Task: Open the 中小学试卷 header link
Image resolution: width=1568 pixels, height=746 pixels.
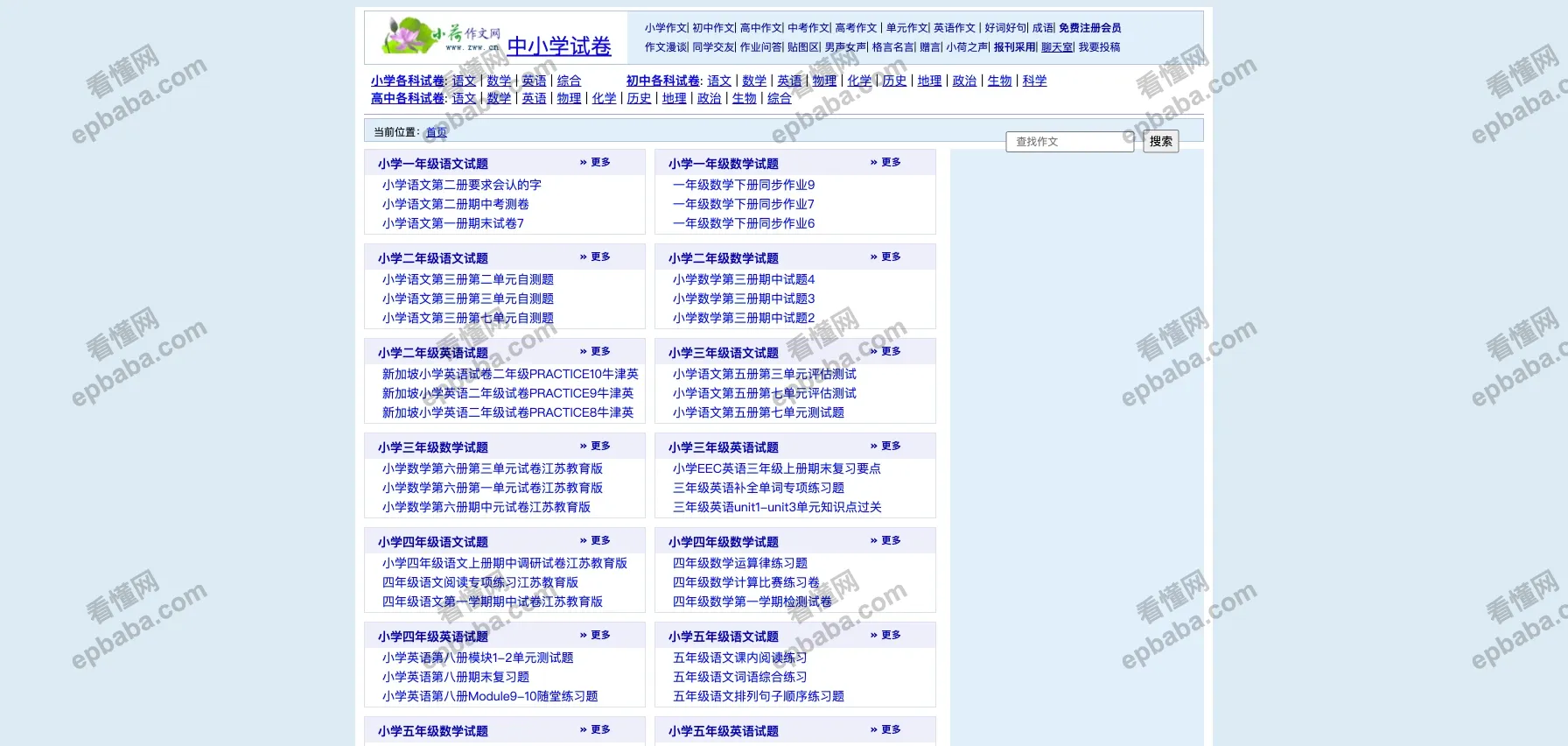Action: [559, 46]
